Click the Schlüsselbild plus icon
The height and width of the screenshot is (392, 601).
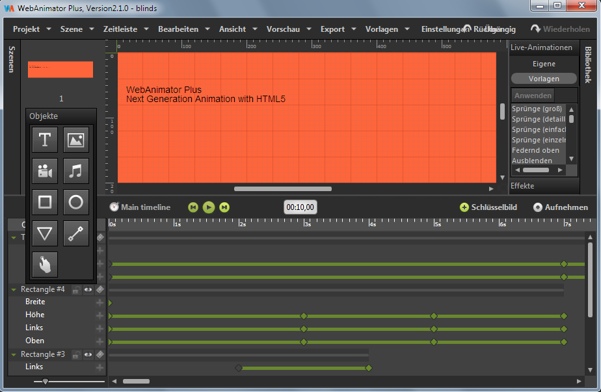click(464, 207)
